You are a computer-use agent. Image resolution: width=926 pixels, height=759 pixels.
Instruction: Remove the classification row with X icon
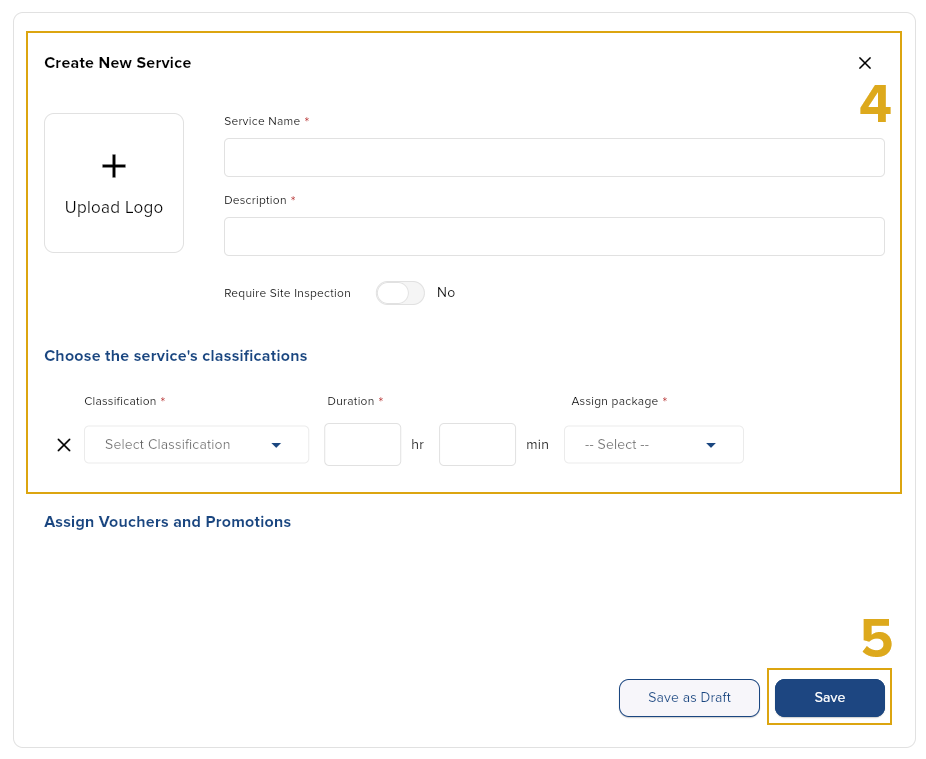(x=64, y=445)
